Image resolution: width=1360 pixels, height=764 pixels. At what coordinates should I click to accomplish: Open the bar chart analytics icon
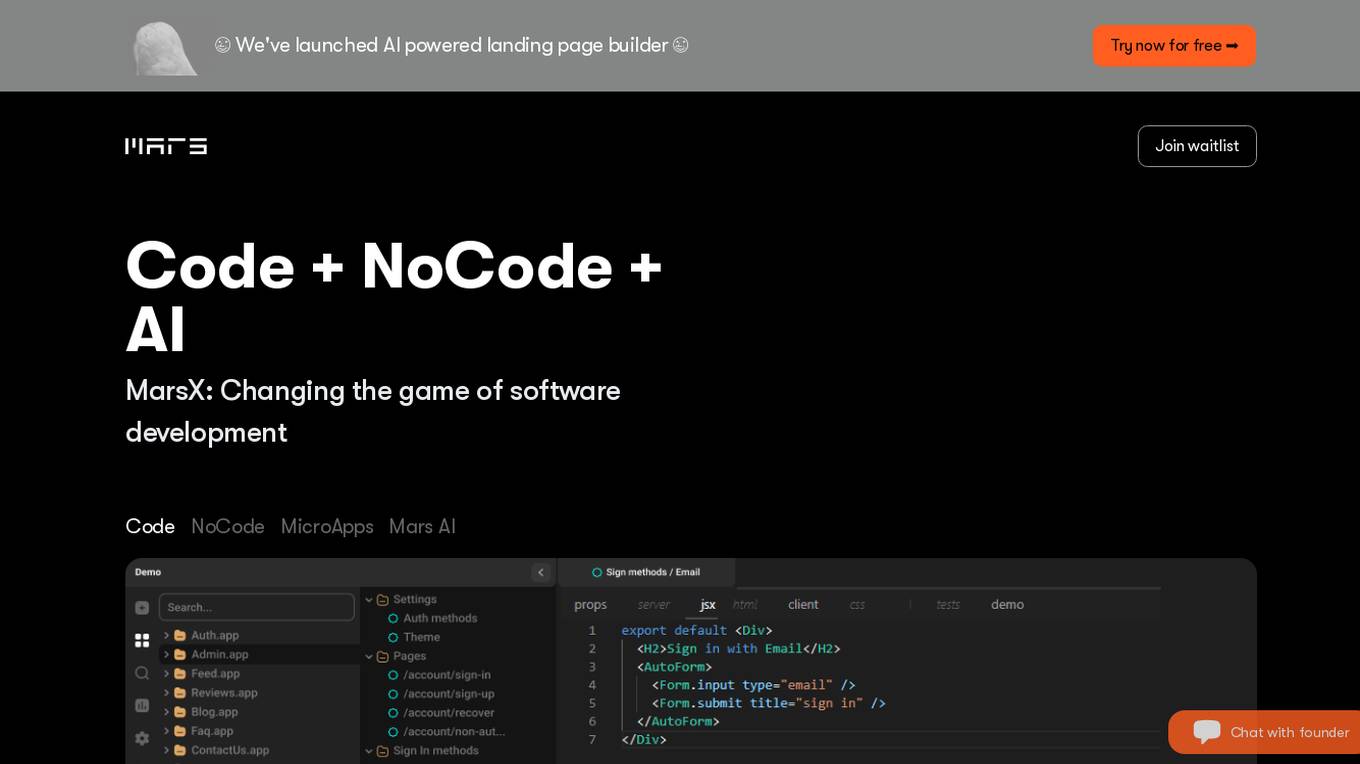click(x=142, y=705)
